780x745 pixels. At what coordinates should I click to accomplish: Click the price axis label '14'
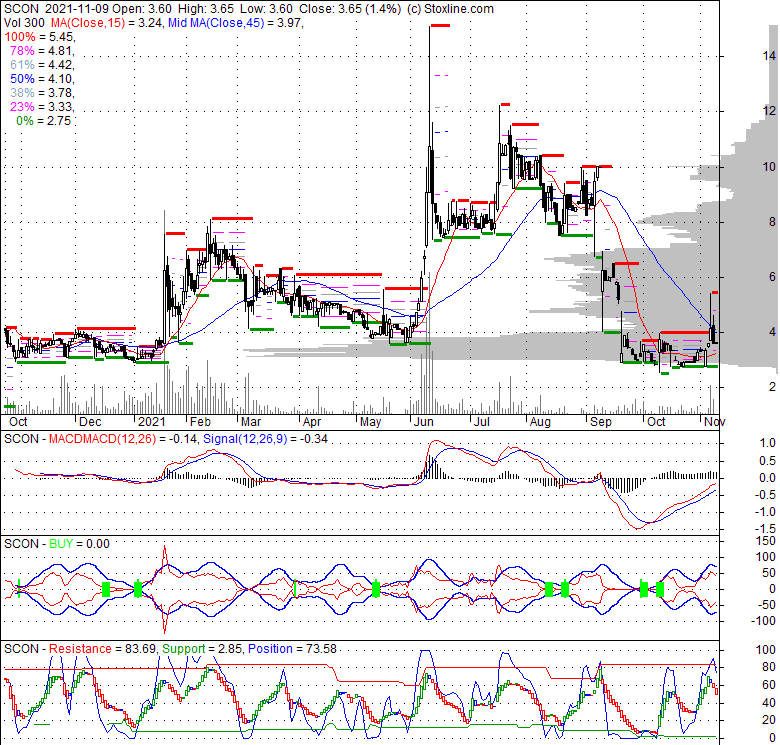point(769,56)
